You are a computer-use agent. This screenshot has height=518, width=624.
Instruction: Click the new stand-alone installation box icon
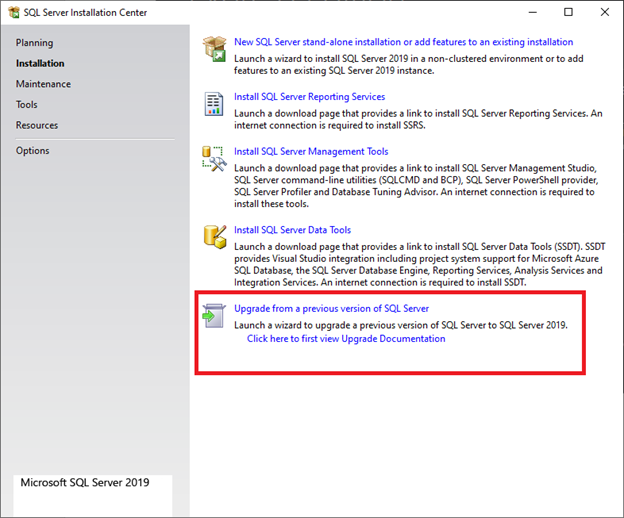coord(214,49)
